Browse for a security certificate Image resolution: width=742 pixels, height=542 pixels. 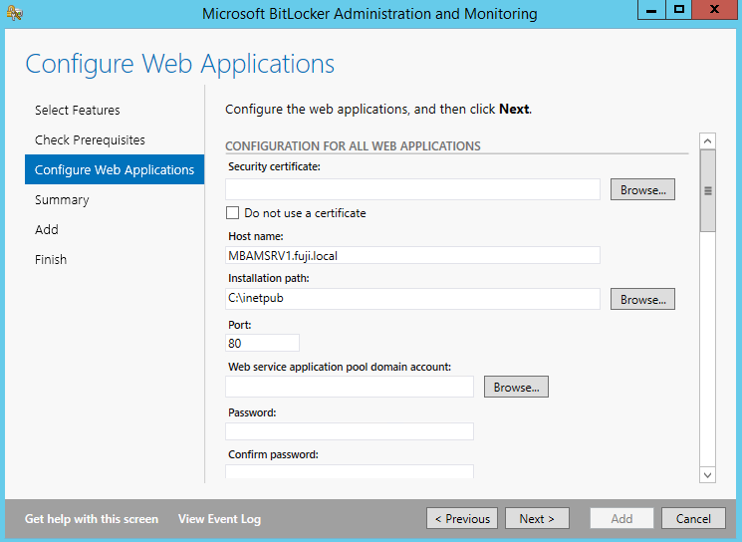pyautogui.click(x=642, y=190)
